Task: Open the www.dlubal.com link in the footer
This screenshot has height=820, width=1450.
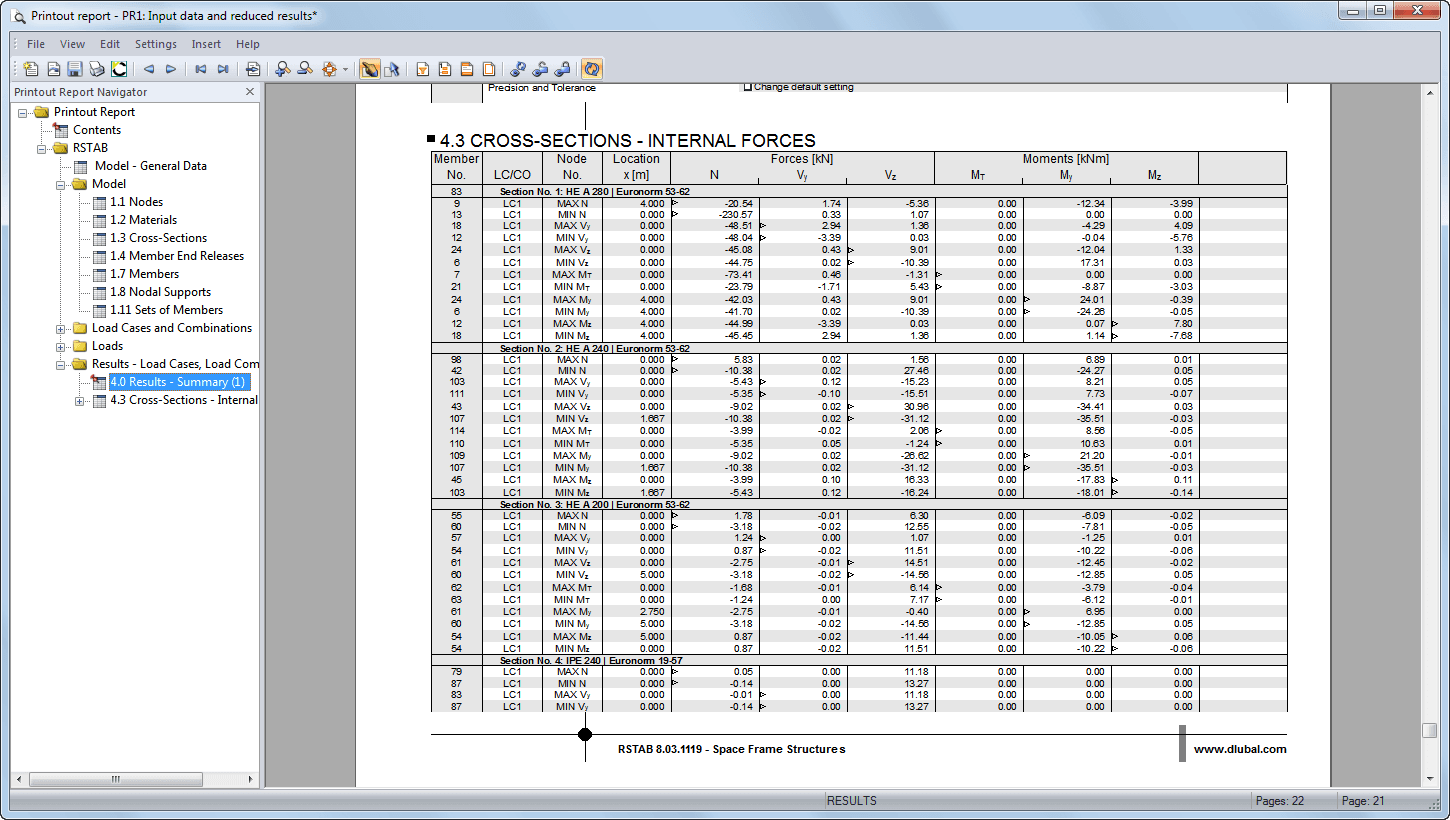Action: 1241,748
